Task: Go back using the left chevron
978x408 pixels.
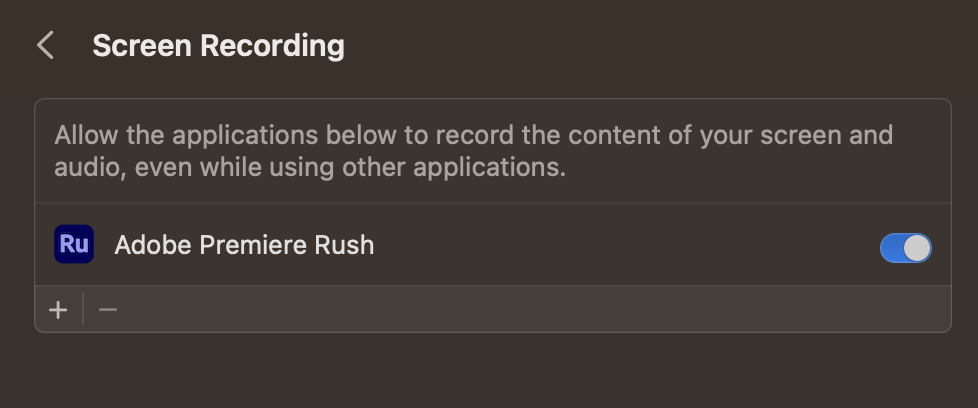Action: [45, 46]
